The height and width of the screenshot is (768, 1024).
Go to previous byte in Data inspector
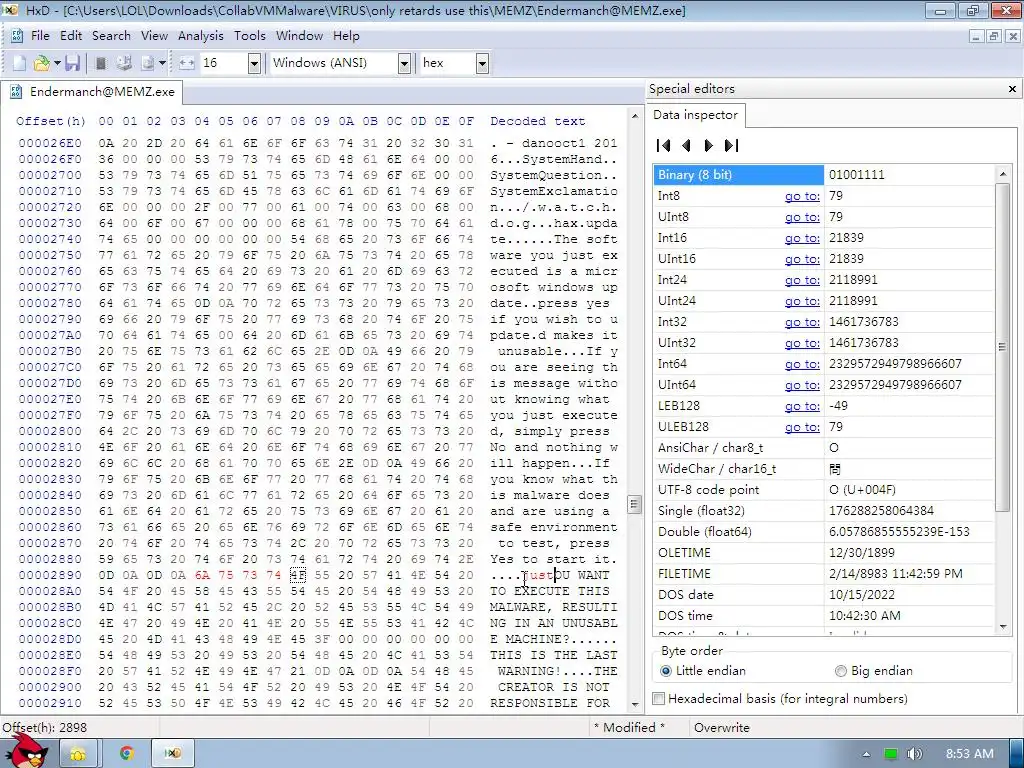tap(686, 145)
